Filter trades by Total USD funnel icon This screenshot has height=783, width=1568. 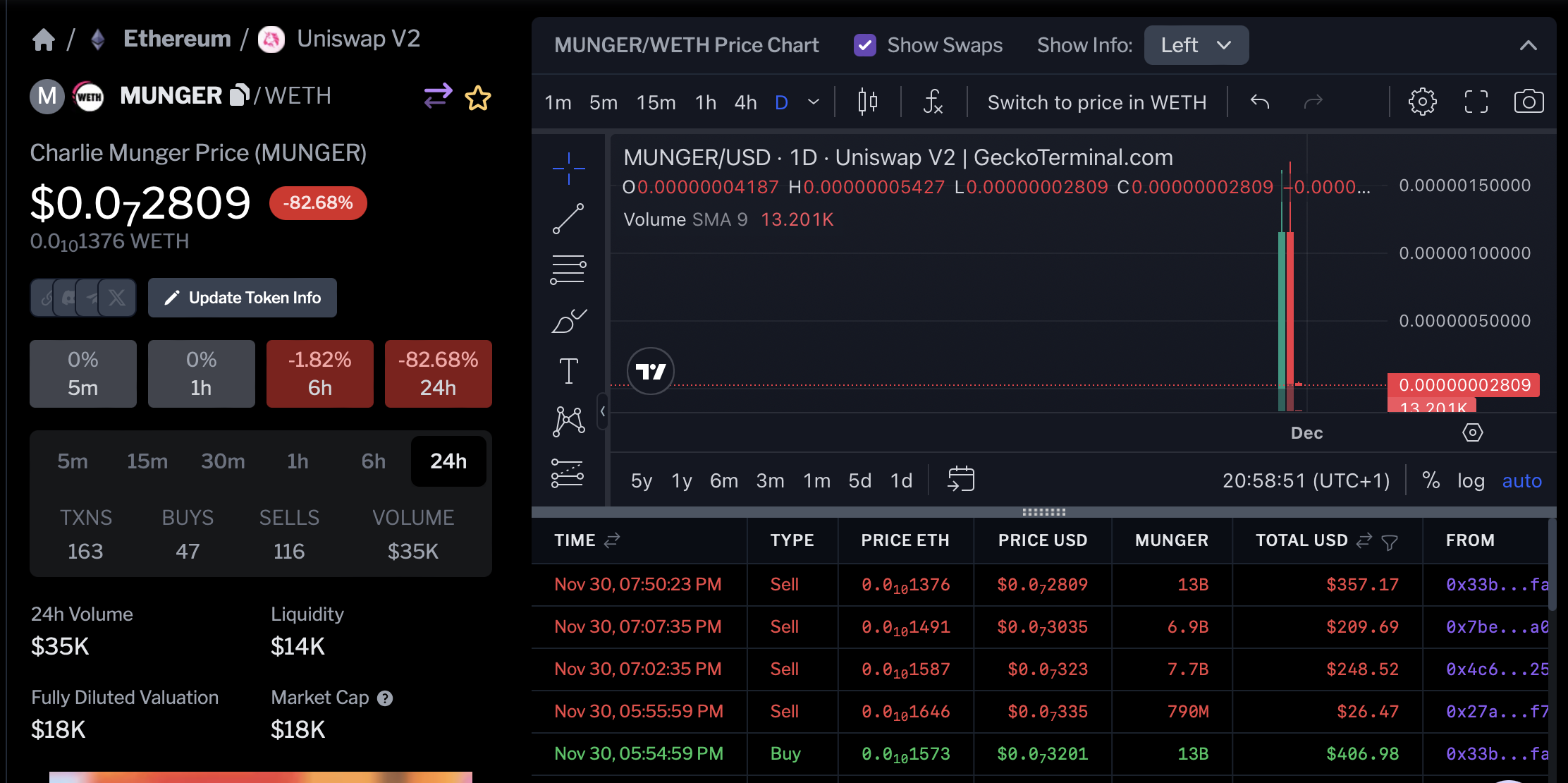tap(1389, 542)
